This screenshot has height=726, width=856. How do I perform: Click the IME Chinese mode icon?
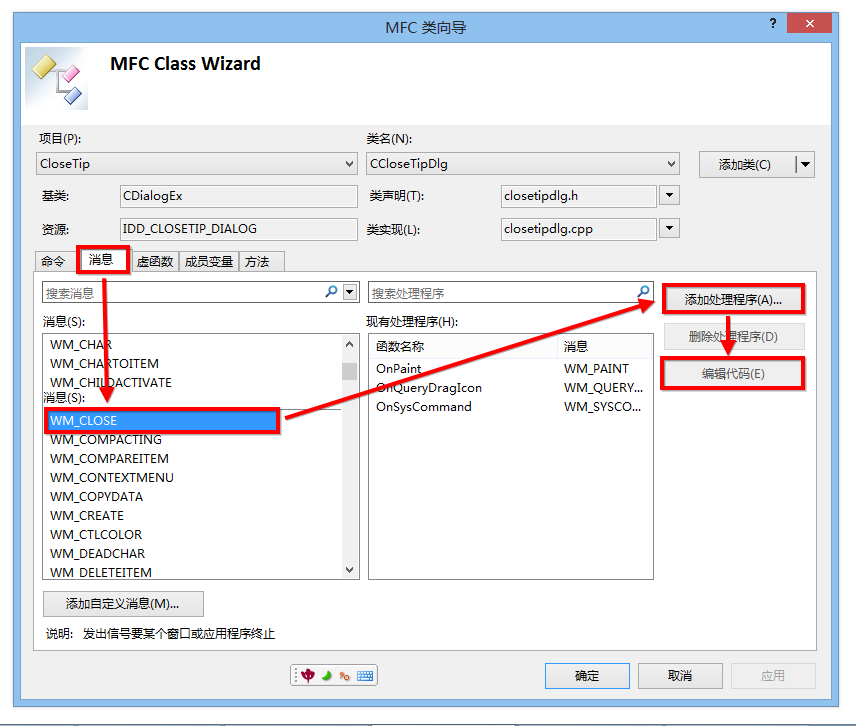308,676
